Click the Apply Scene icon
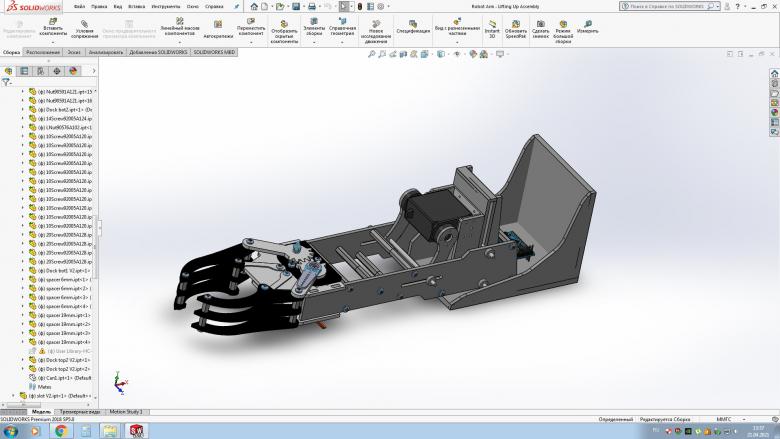Image resolution: width=780 pixels, height=439 pixels. pyautogui.click(x=484, y=54)
